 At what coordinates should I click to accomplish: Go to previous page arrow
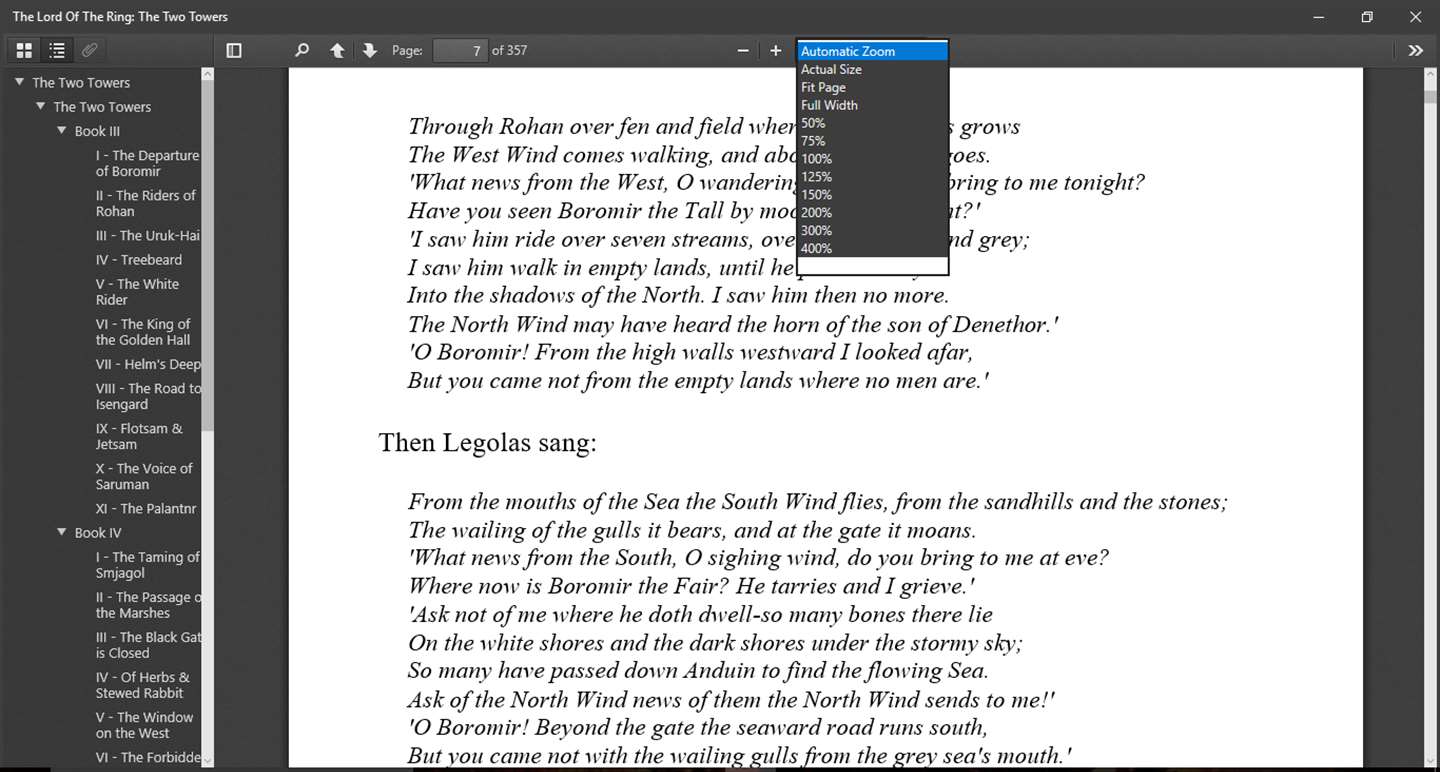337,50
